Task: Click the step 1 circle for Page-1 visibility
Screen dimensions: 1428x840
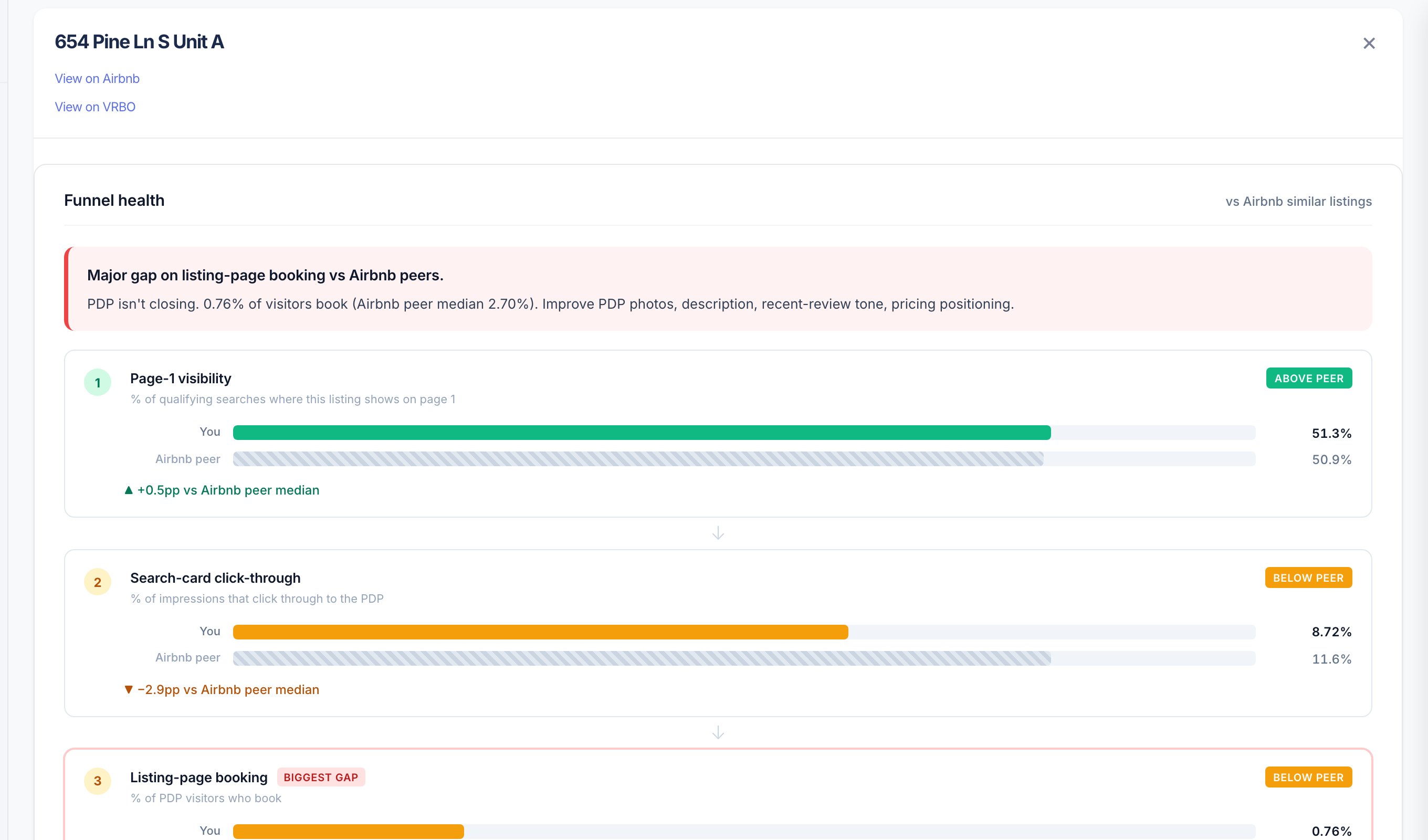Action: 98,383
